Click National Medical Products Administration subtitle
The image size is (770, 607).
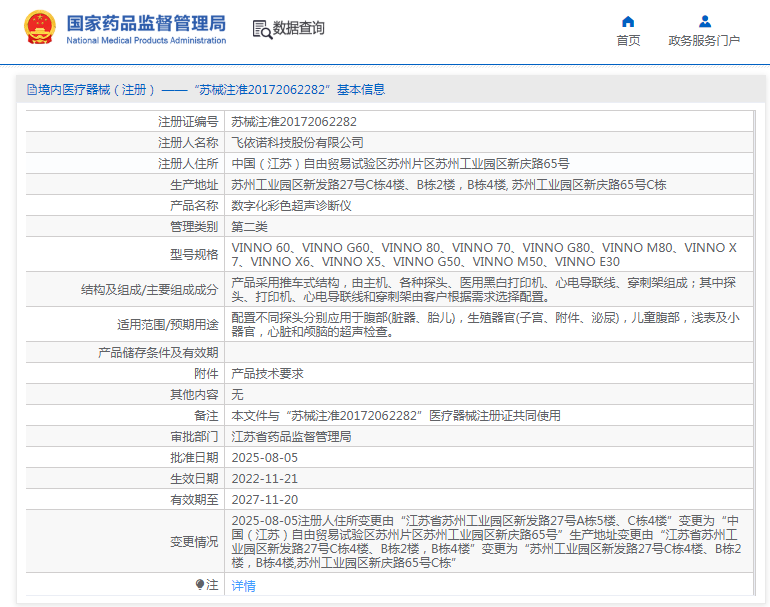pyautogui.click(x=146, y=40)
